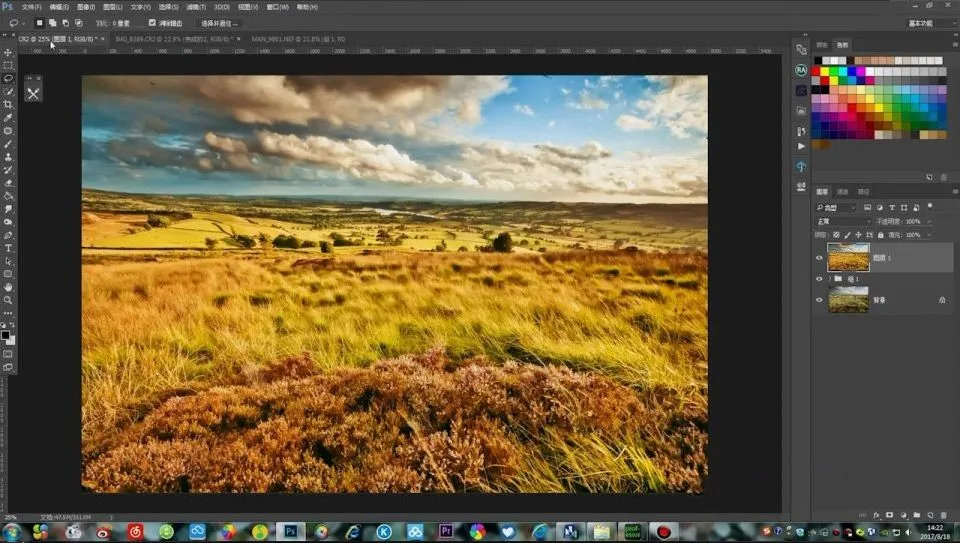Click the Actions play panel icon
The image size is (960, 543).
tap(801, 148)
